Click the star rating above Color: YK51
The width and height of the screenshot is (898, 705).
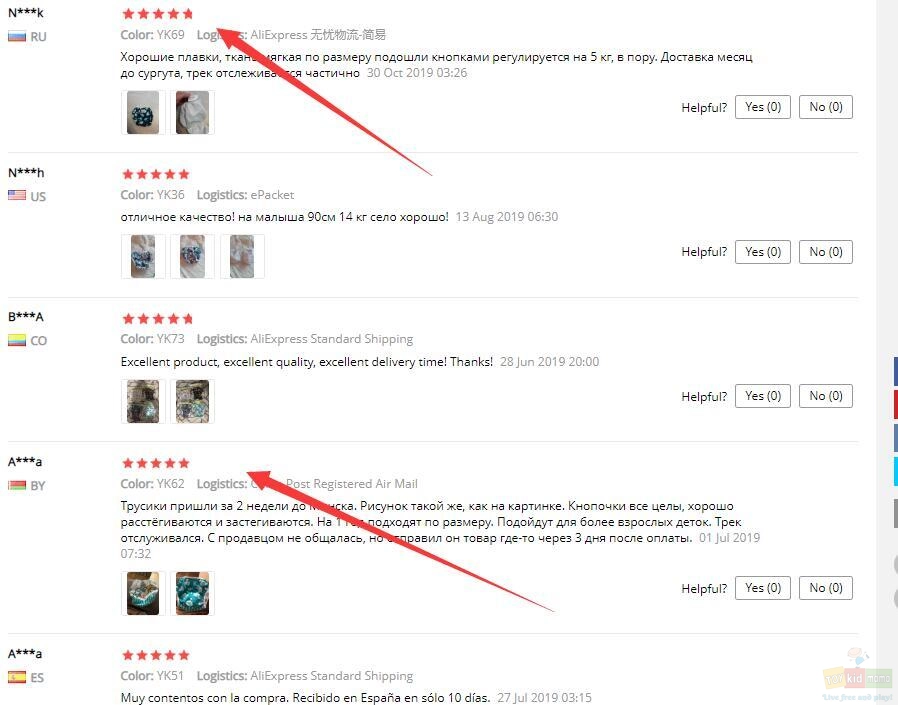click(x=156, y=655)
